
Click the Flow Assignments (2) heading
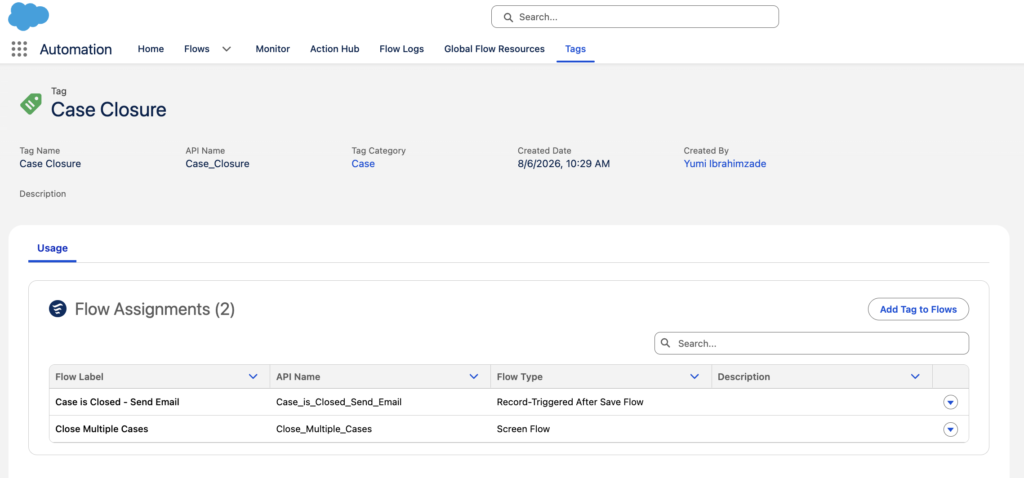pos(155,310)
